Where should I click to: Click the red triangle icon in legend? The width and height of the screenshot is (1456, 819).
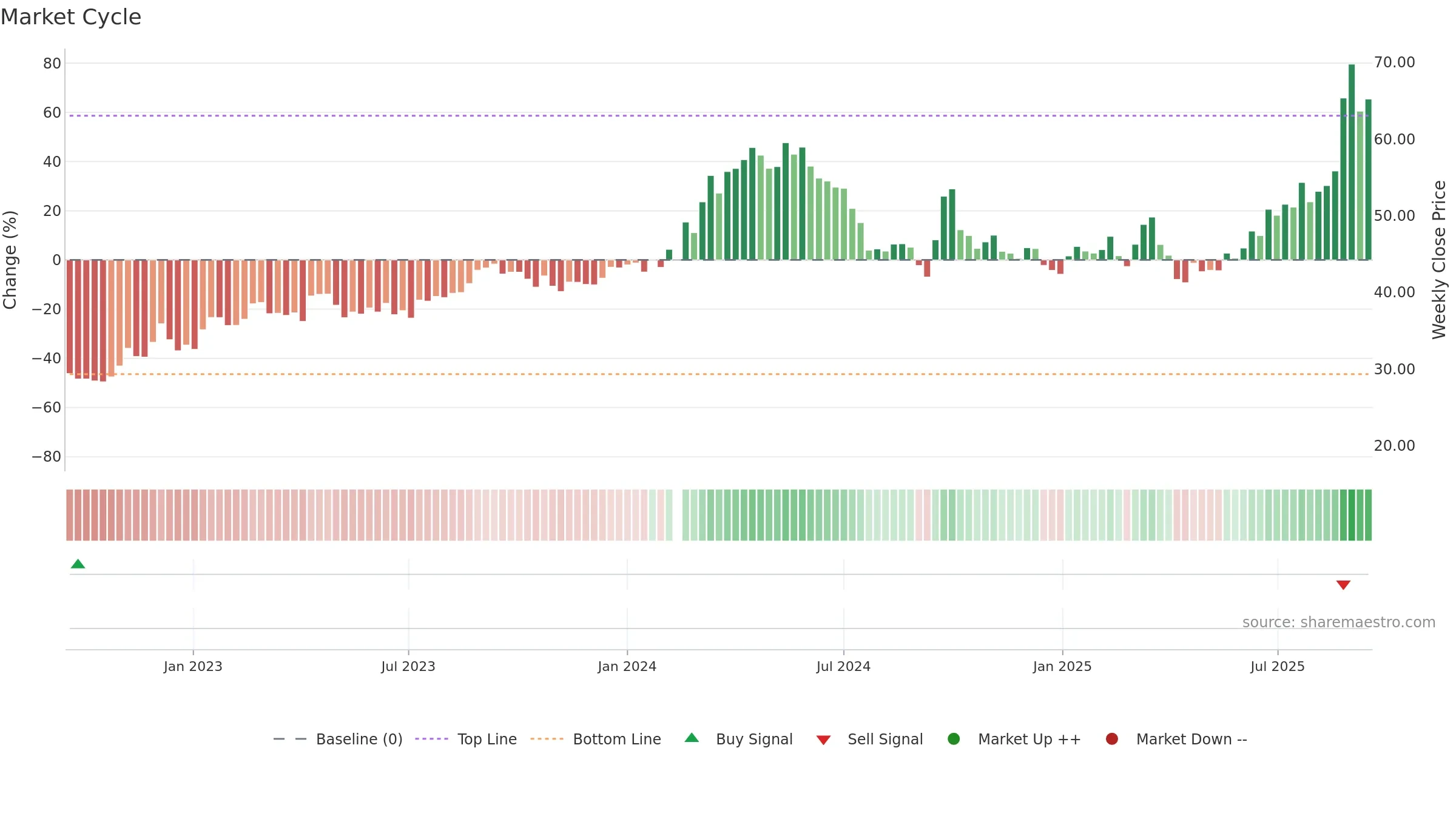coord(823,740)
